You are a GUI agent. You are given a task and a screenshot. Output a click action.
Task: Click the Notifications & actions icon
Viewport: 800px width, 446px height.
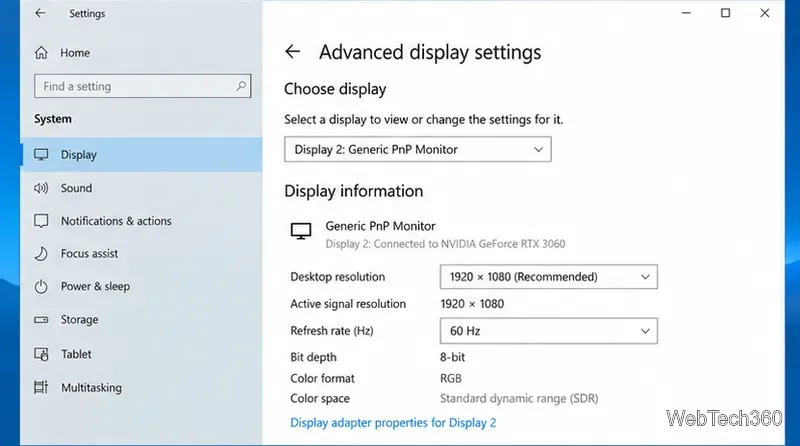[x=41, y=220]
